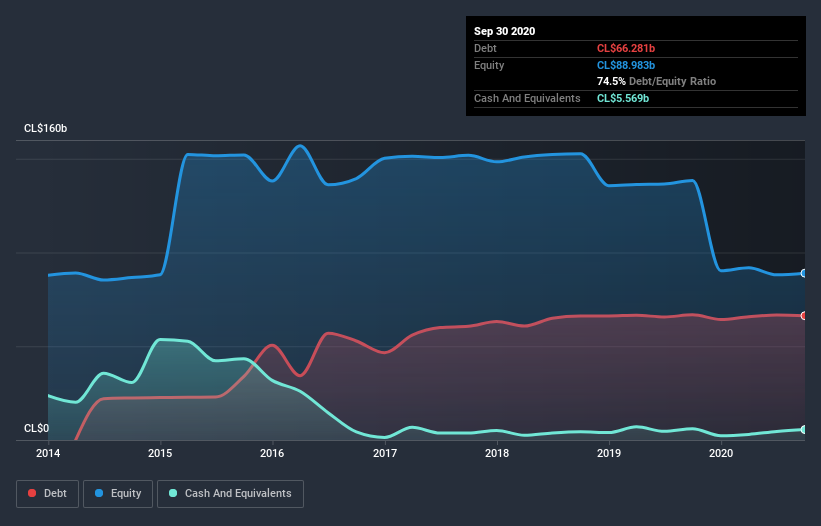Select the 2018 label on the x-axis

[497, 453]
